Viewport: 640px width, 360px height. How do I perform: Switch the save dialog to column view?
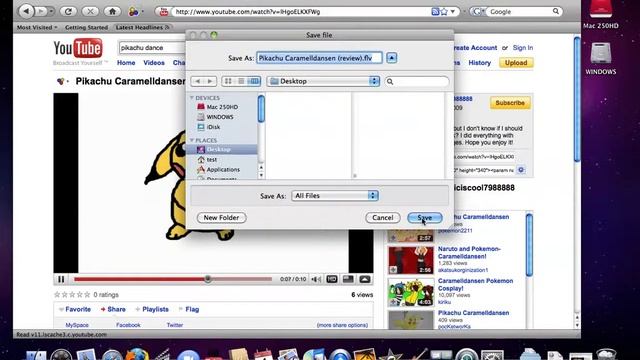point(254,81)
